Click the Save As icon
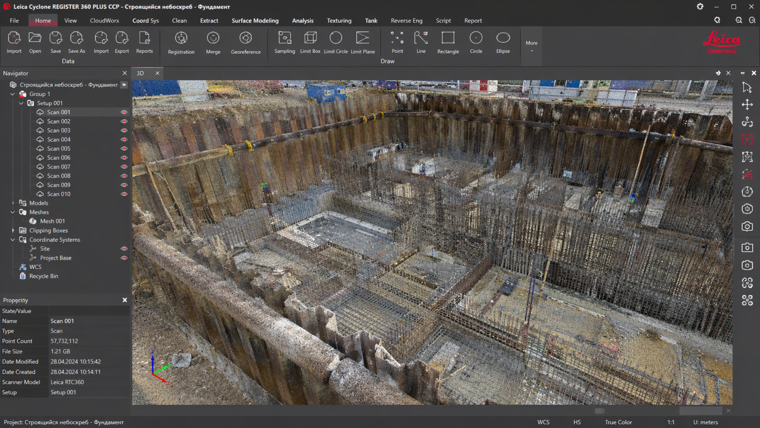Screen dimensions: 760x428 click(x=76, y=38)
